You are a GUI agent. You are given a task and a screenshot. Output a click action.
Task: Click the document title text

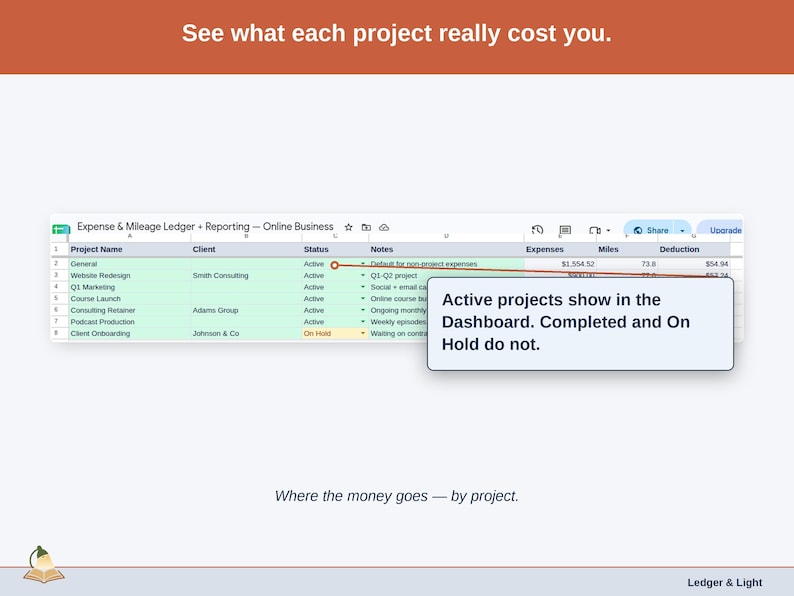[x=205, y=226]
